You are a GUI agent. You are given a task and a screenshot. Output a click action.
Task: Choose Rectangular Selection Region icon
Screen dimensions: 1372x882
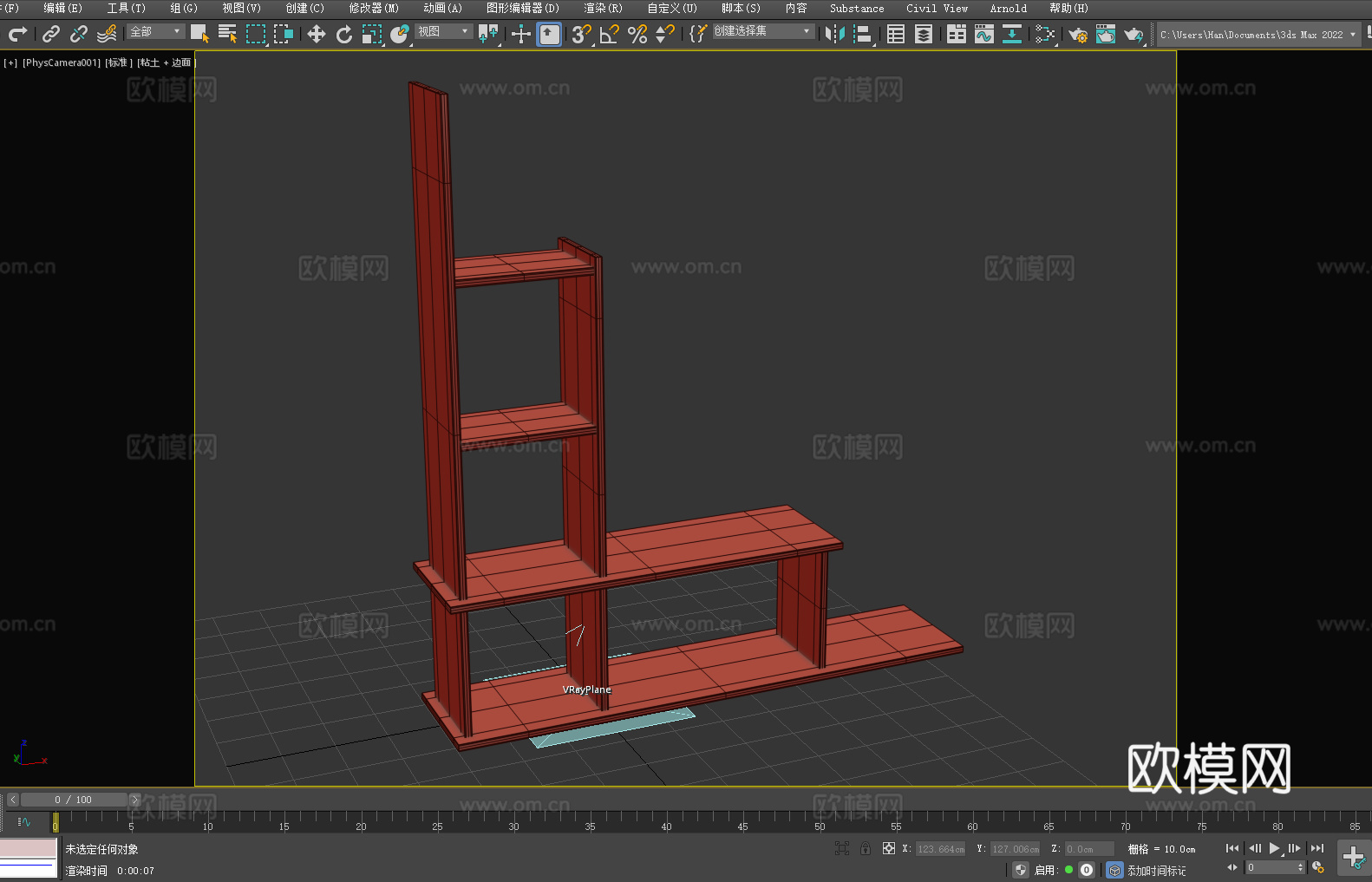coord(256,34)
